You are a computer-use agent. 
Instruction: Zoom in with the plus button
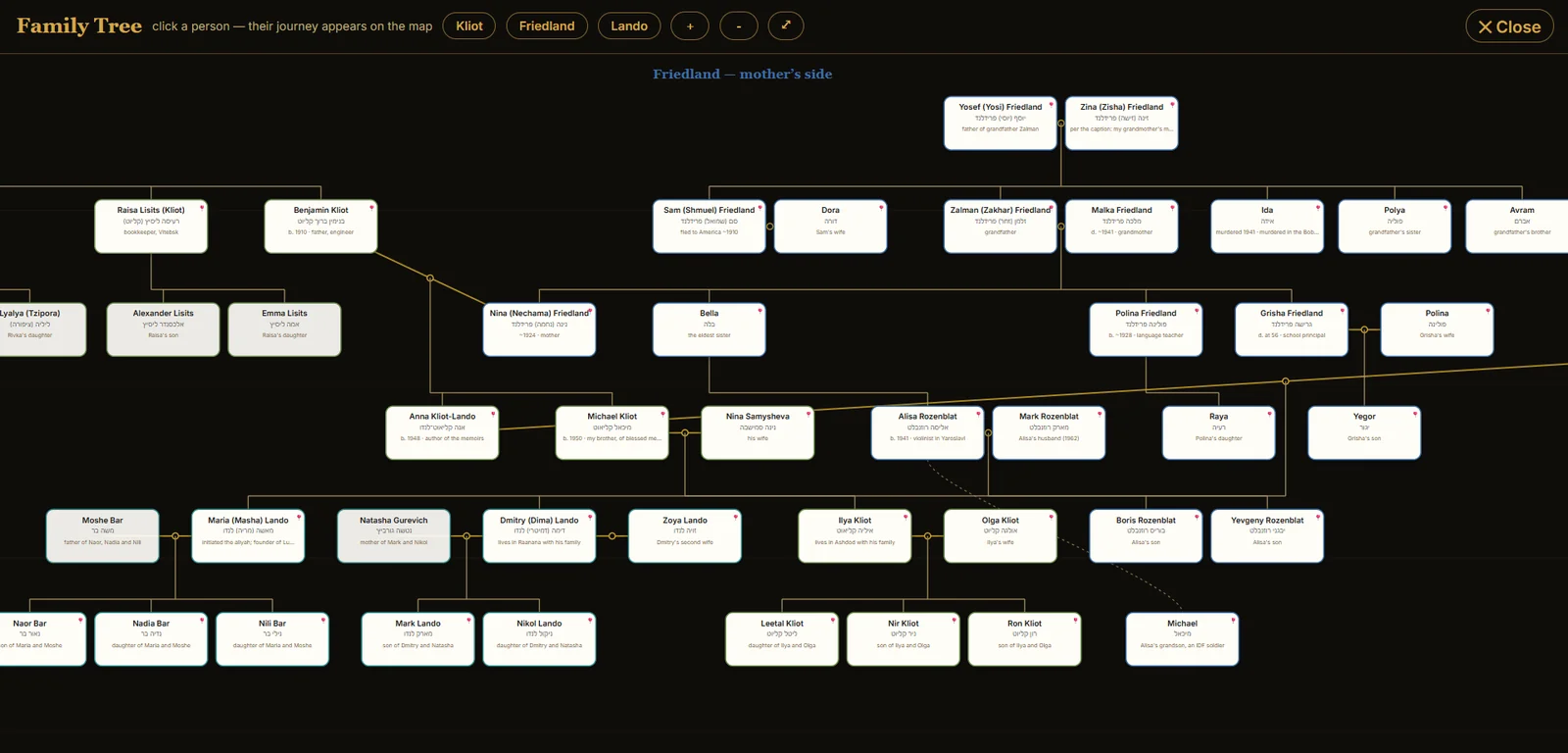coord(690,26)
